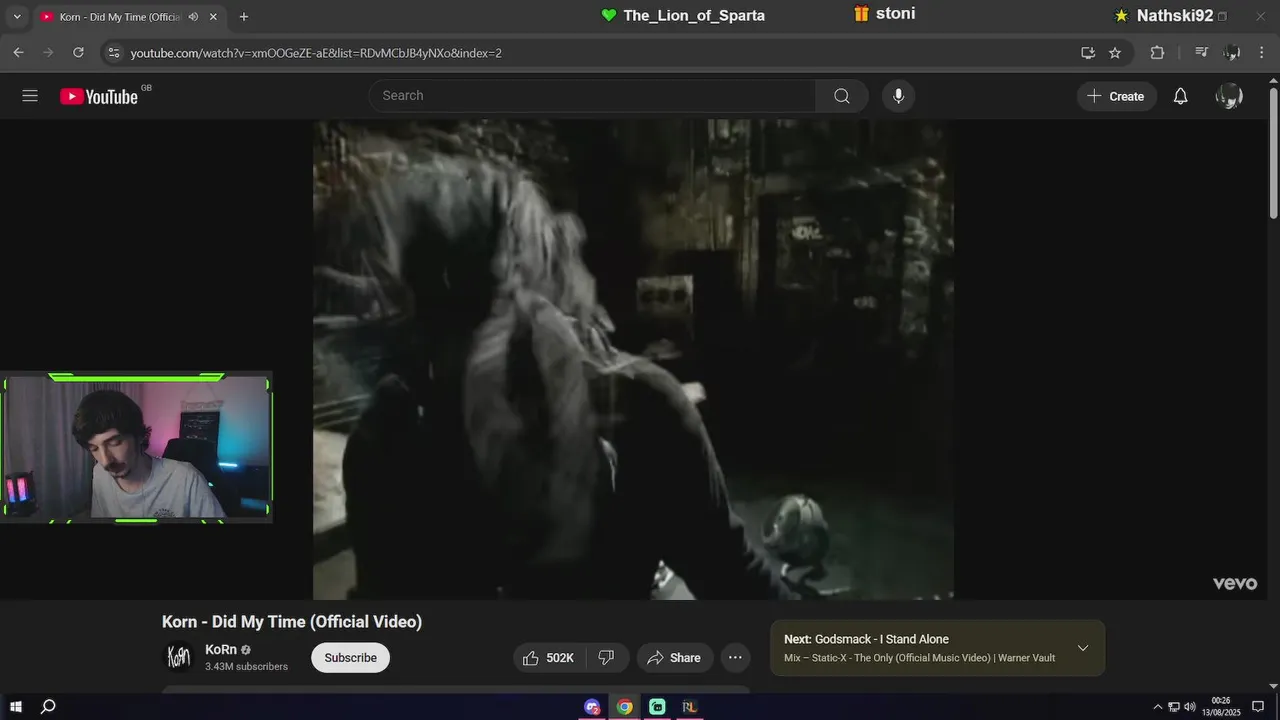Viewport: 1280px width, 720px height.
Task: Switch to Chrome in the taskbar
Action: click(x=625, y=707)
